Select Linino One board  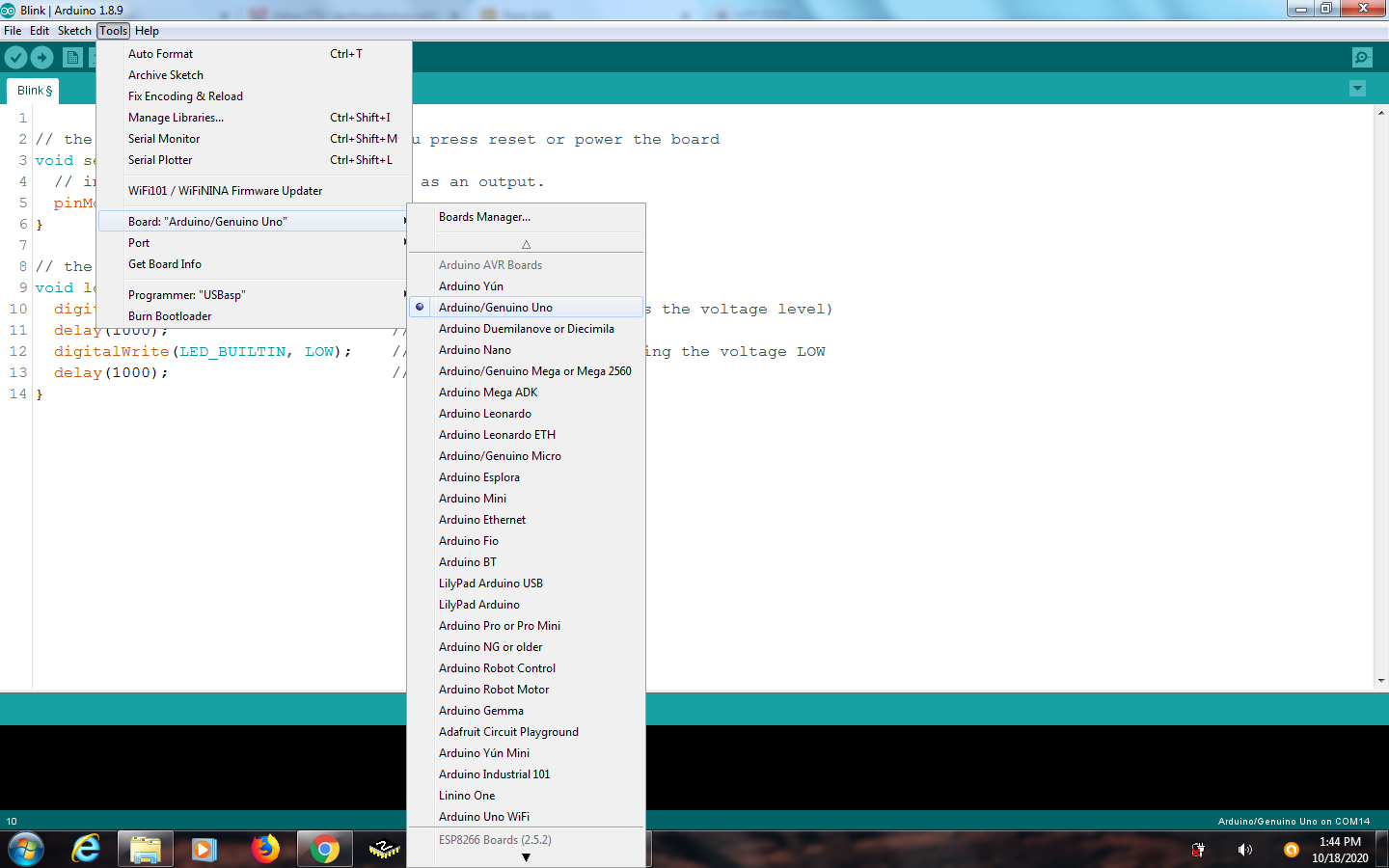coord(526,796)
